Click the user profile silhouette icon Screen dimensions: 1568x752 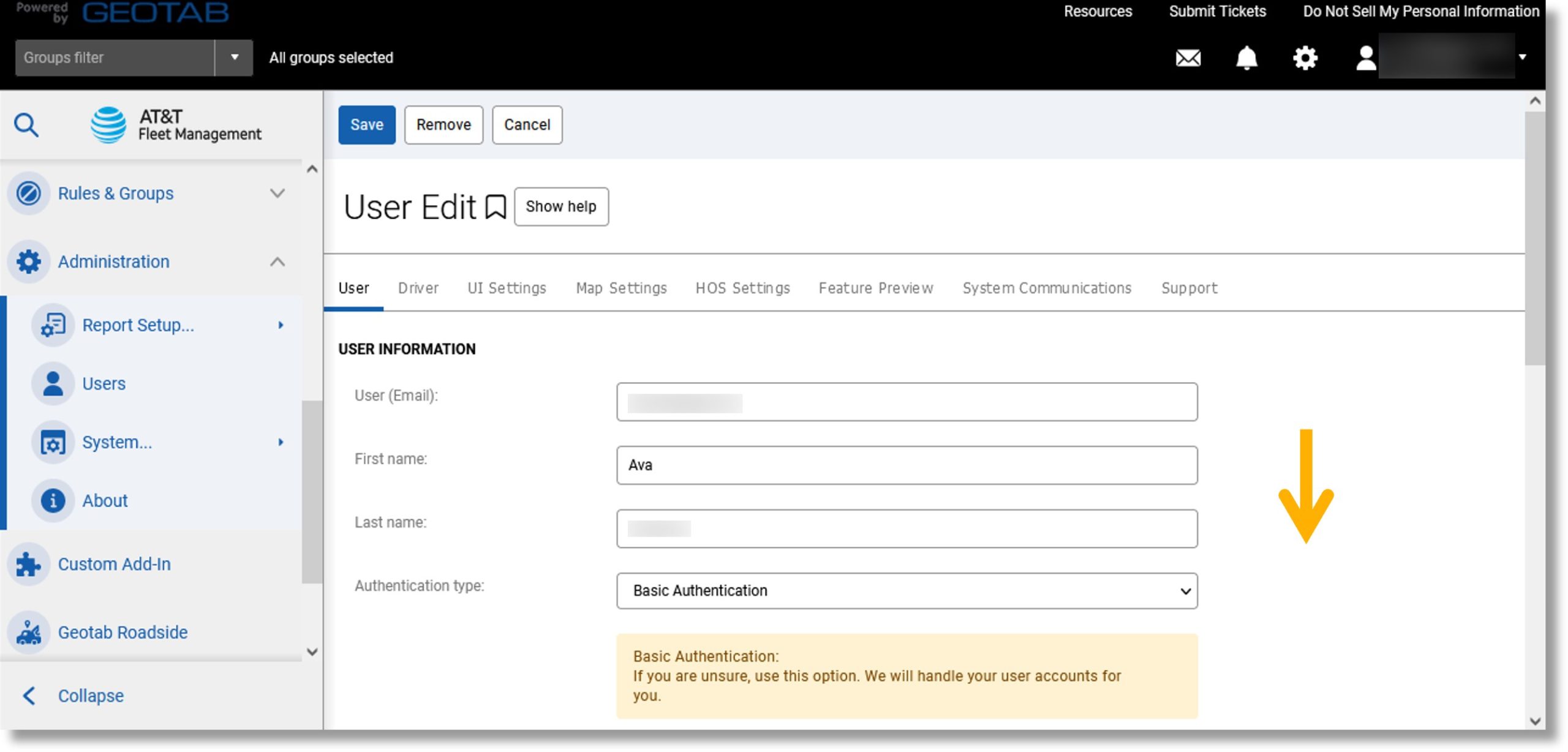pyautogui.click(x=1365, y=58)
